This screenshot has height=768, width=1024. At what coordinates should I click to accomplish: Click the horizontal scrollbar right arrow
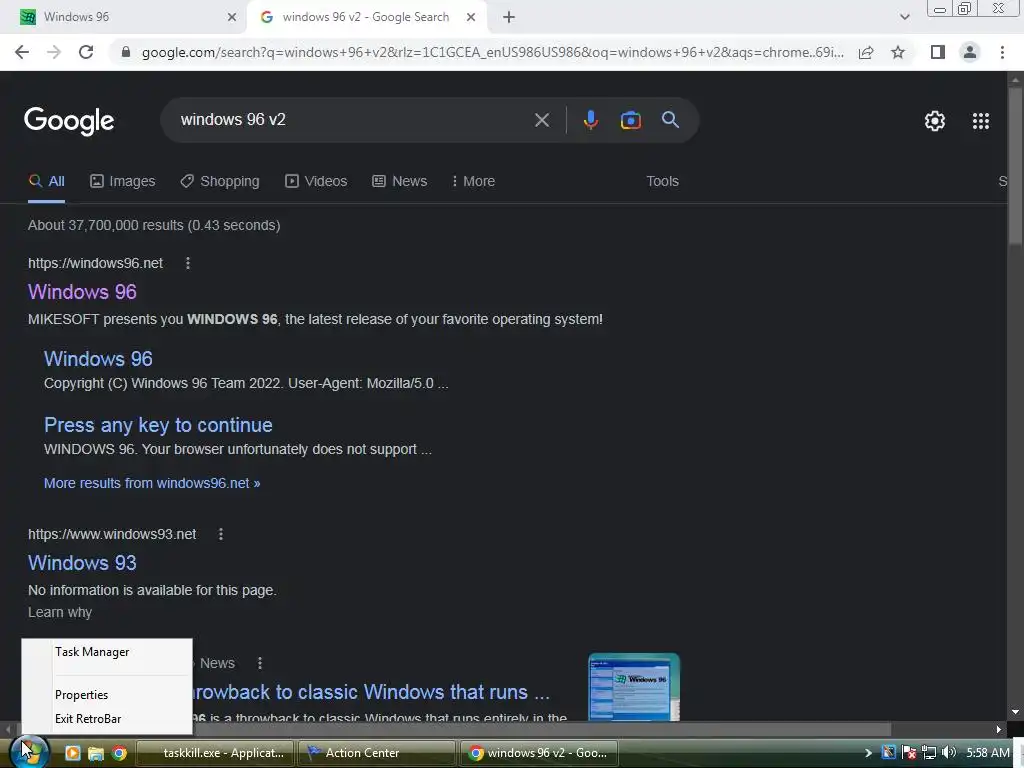point(999,729)
